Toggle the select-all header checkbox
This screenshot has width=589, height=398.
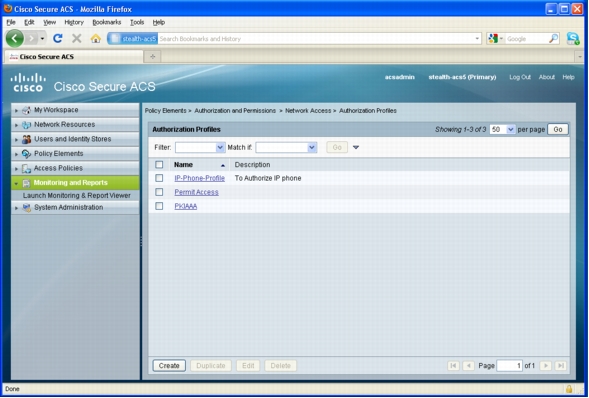pyautogui.click(x=159, y=165)
